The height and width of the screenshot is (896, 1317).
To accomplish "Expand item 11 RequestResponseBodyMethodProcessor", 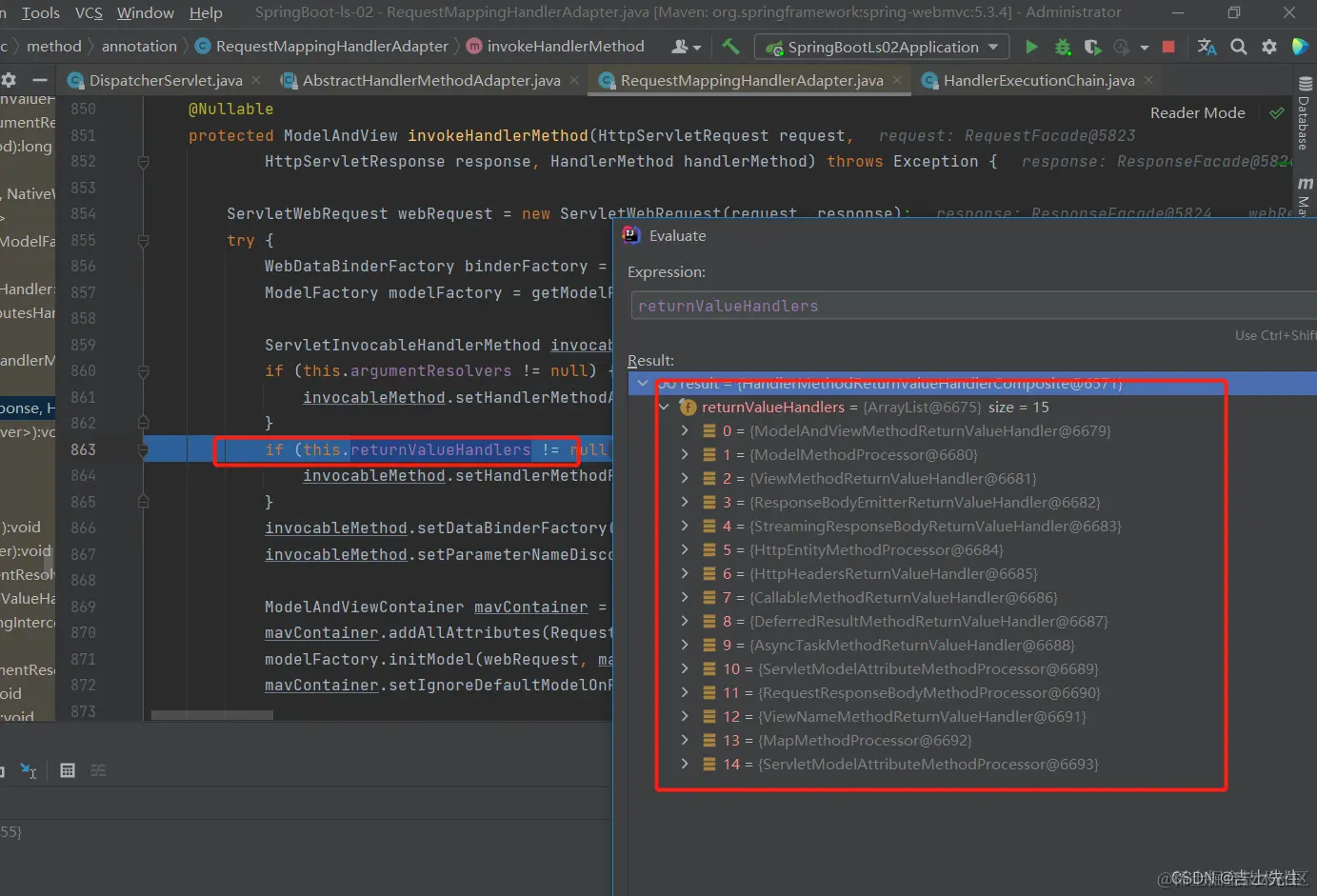I will click(684, 692).
